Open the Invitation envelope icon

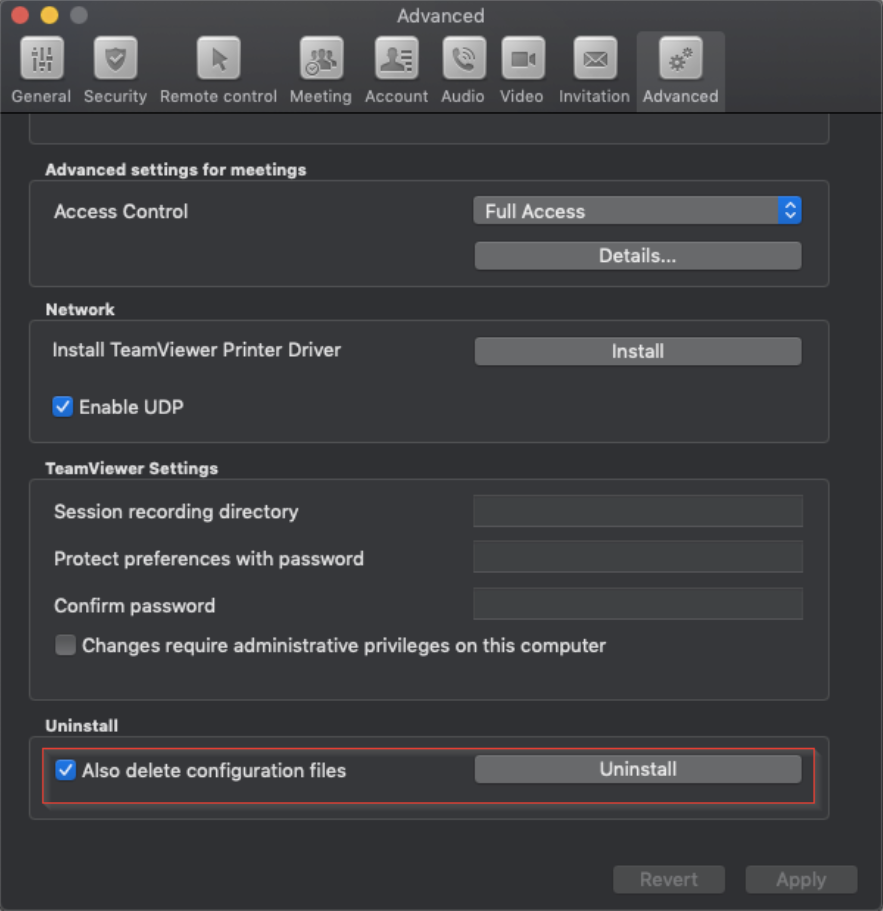(595, 59)
